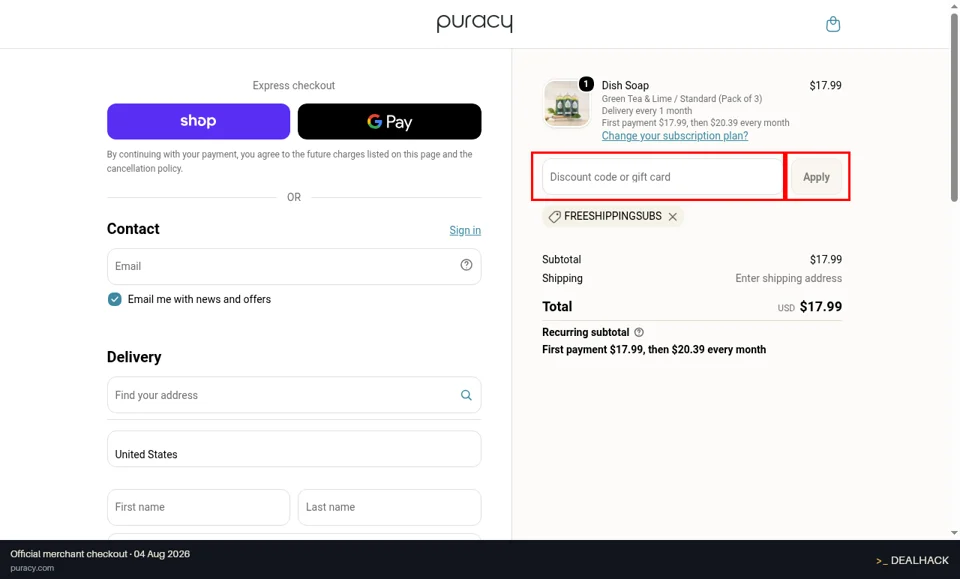Image resolution: width=960 pixels, height=579 pixels.
Task: Remove the FREESHIPPINGSUBS discount code
Action: 673,217
